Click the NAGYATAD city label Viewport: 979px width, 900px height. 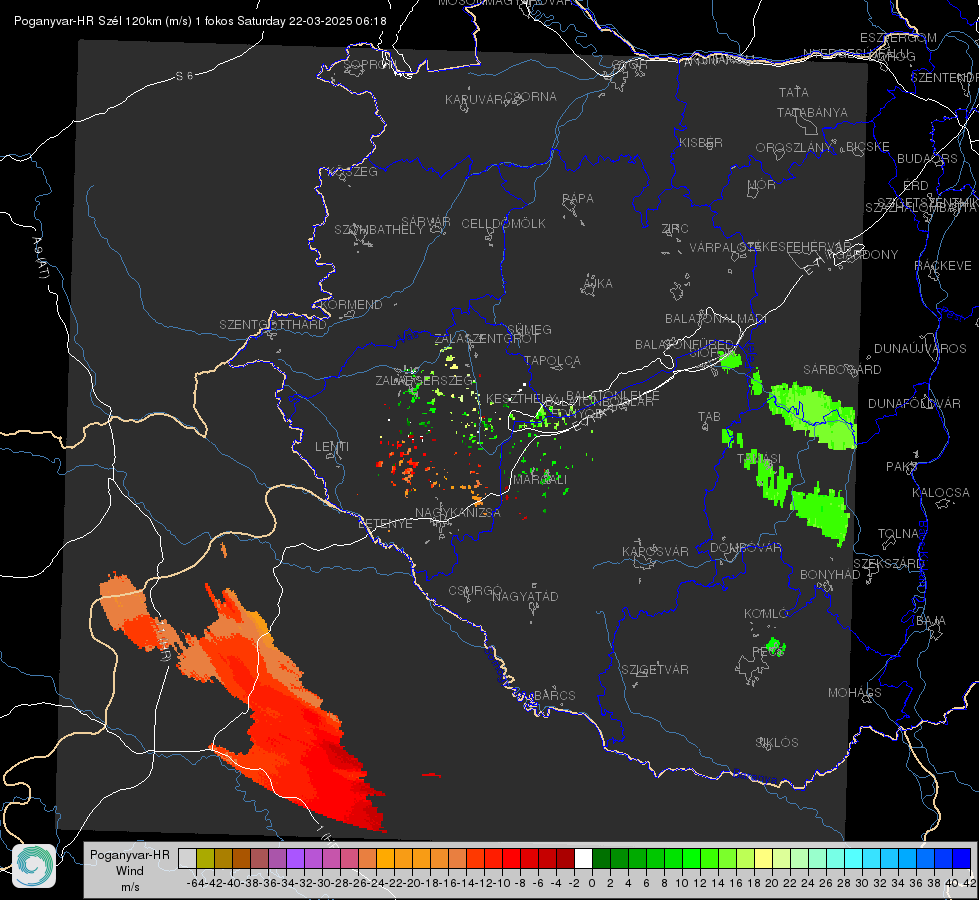click(525, 596)
